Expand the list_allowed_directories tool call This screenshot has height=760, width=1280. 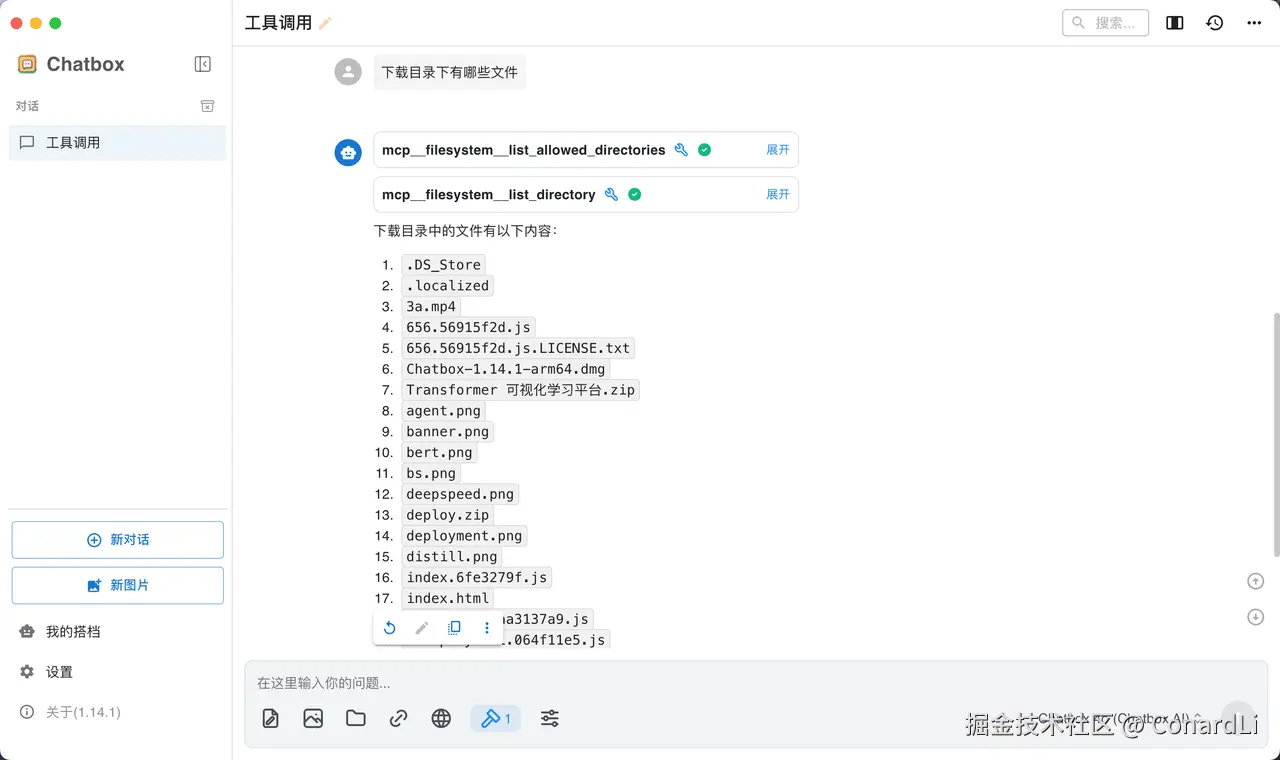pos(778,150)
